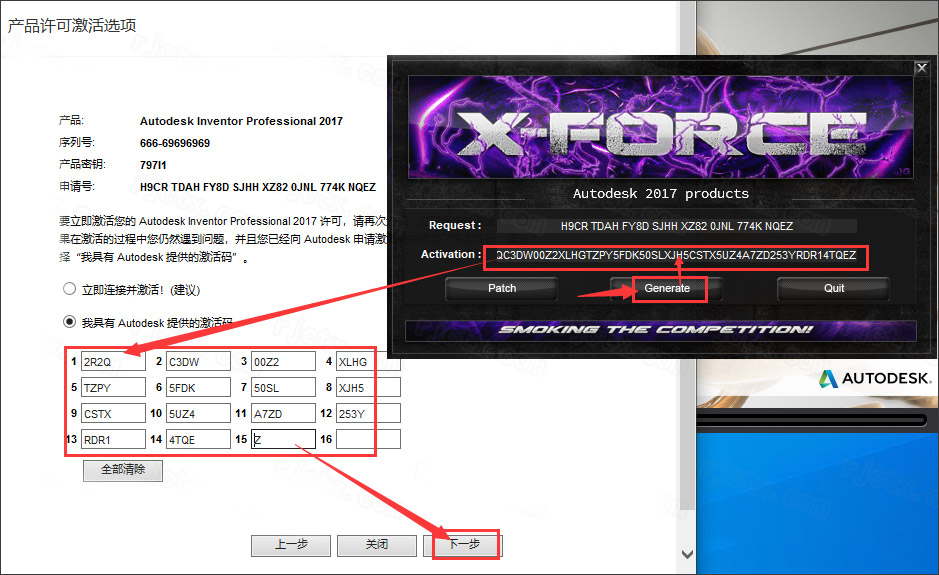Click activation code field 7 containing 50SL
Viewport: 939px width, 575px height.
pos(283,388)
